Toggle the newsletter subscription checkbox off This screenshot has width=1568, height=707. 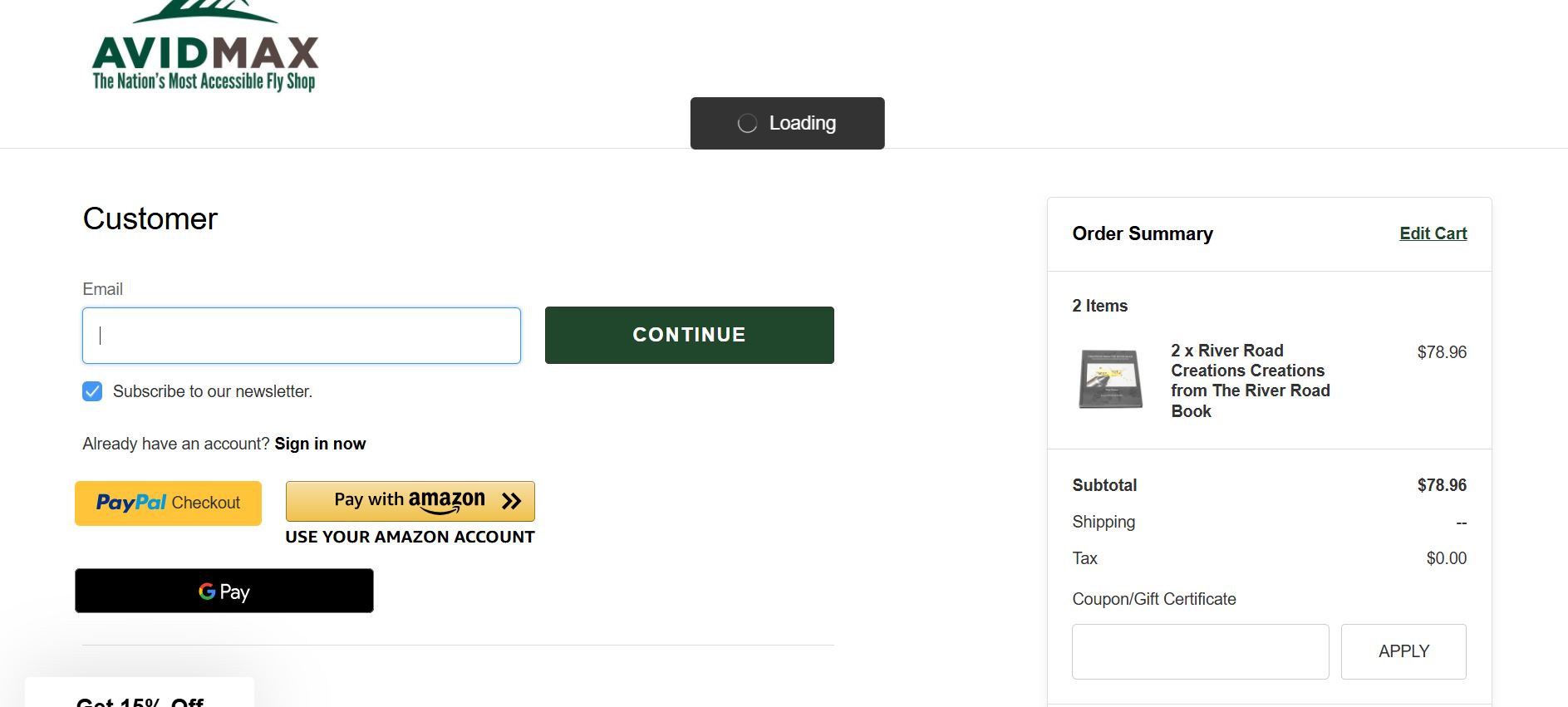pyautogui.click(x=91, y=391)
